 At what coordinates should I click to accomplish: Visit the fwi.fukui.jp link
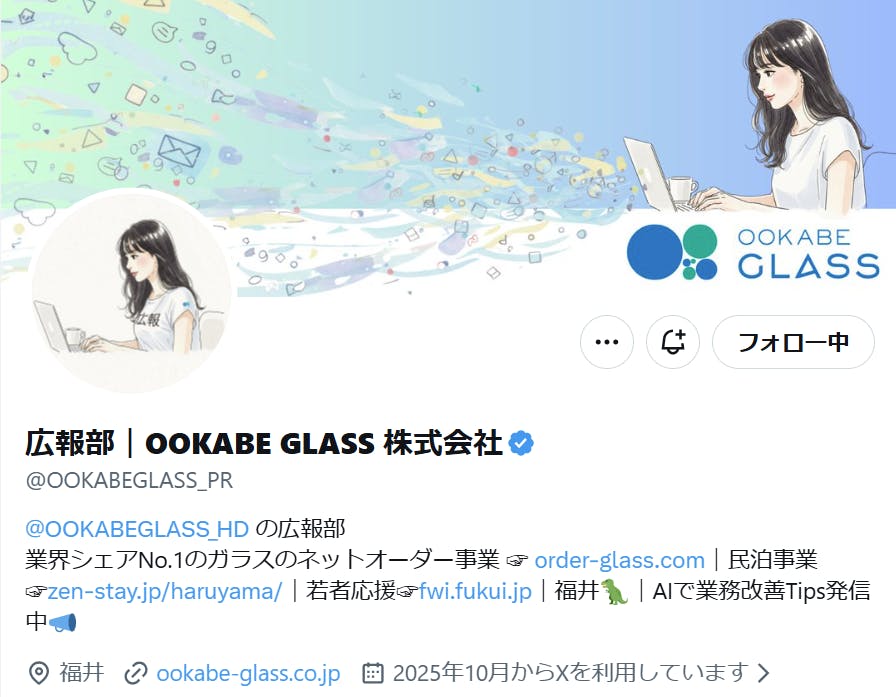(475, 591)
